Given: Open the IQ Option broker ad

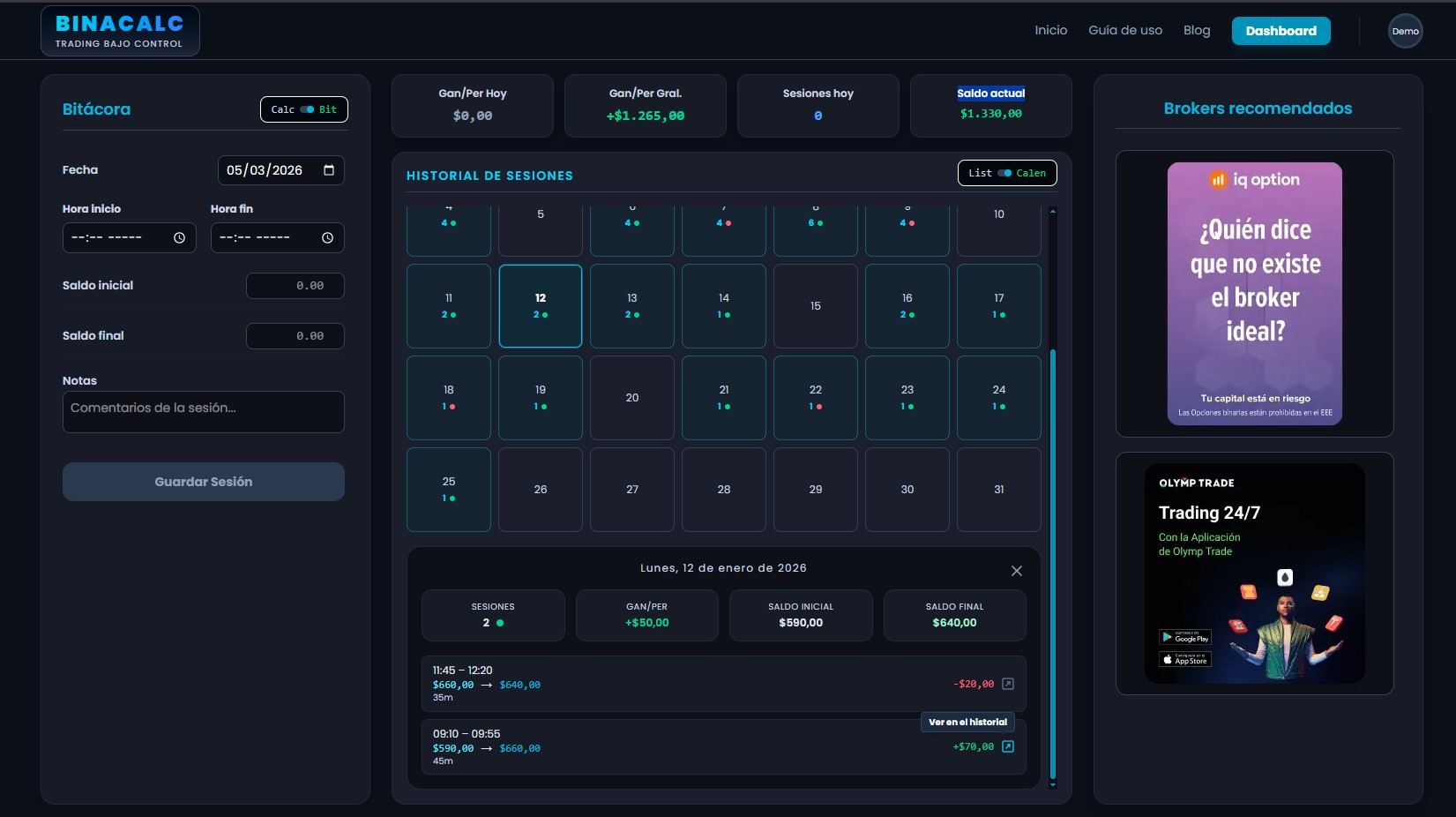Looking at the screenshot, I should click(x=1254, y=293).
